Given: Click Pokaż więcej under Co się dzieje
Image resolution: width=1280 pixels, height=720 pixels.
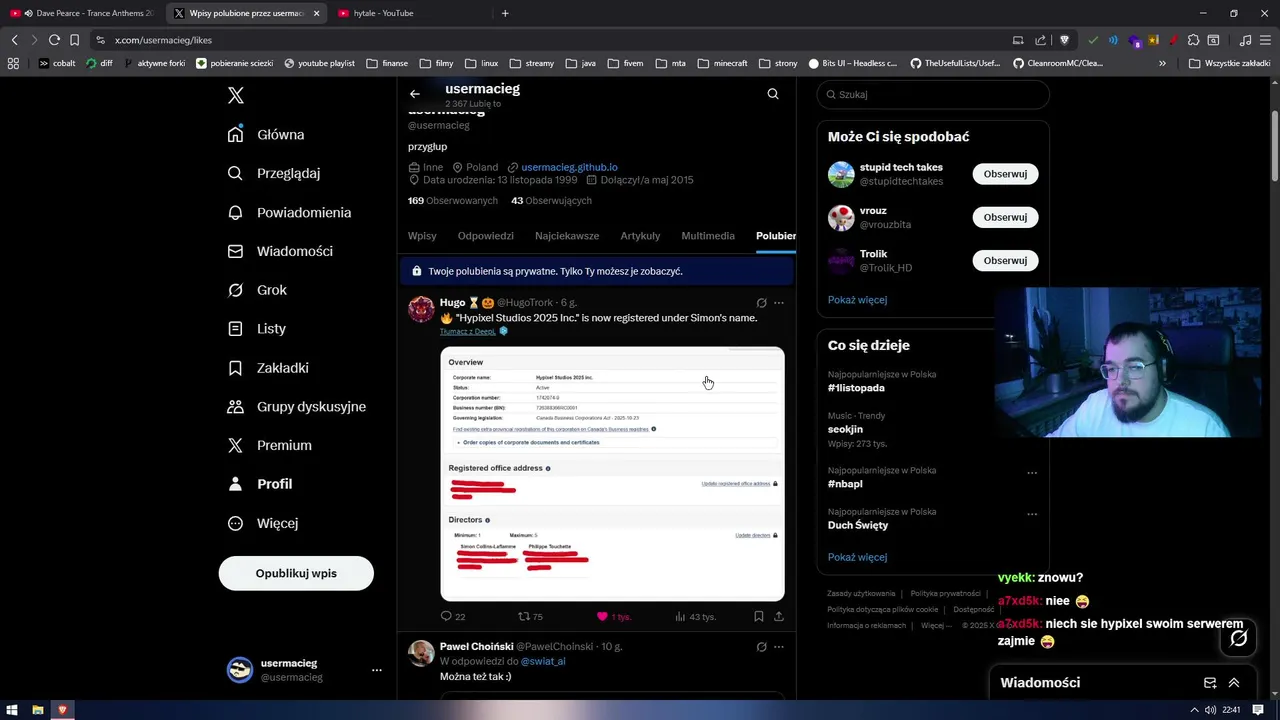Looking at the screenshot, I should pyautogui.click(x=857, y=557).
